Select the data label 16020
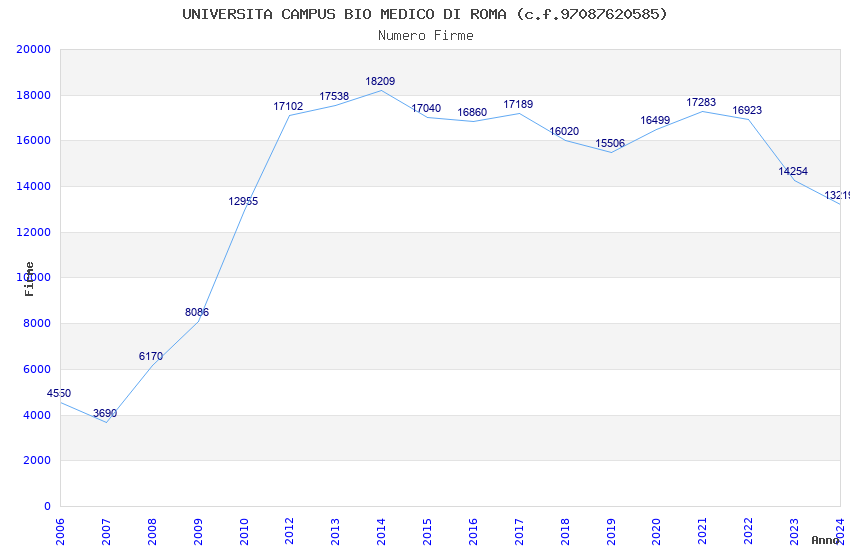 click(x=564, y=131)
